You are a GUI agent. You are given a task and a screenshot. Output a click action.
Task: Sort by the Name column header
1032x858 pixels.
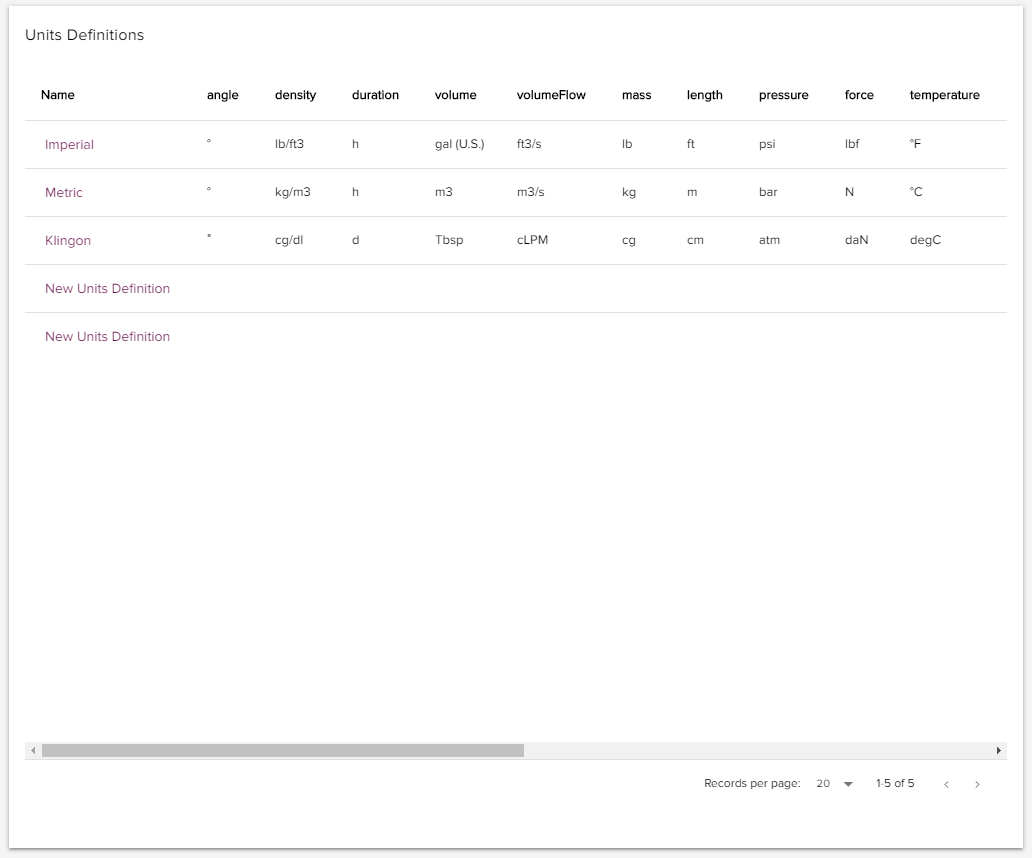(58, 95)
